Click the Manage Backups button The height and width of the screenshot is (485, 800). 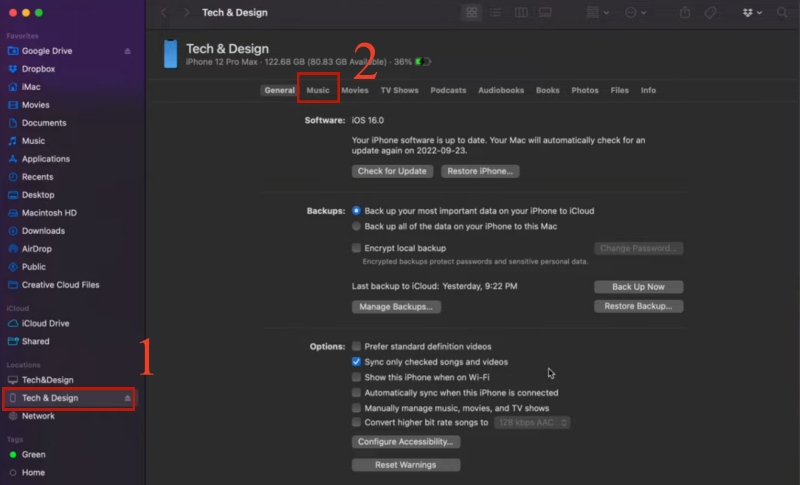(x=396, y=307)
